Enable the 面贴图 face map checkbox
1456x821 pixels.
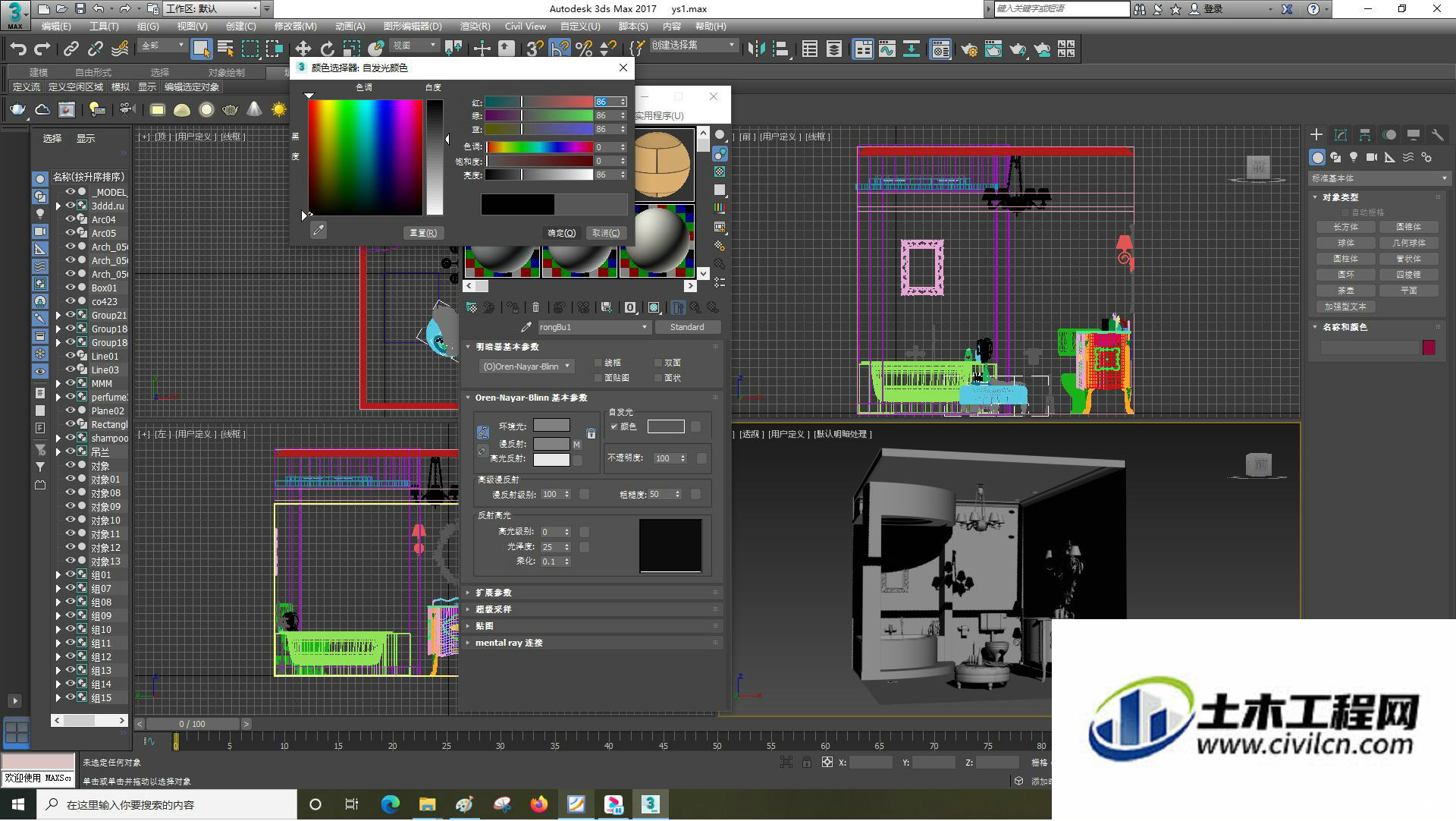(x=598, y=377)
